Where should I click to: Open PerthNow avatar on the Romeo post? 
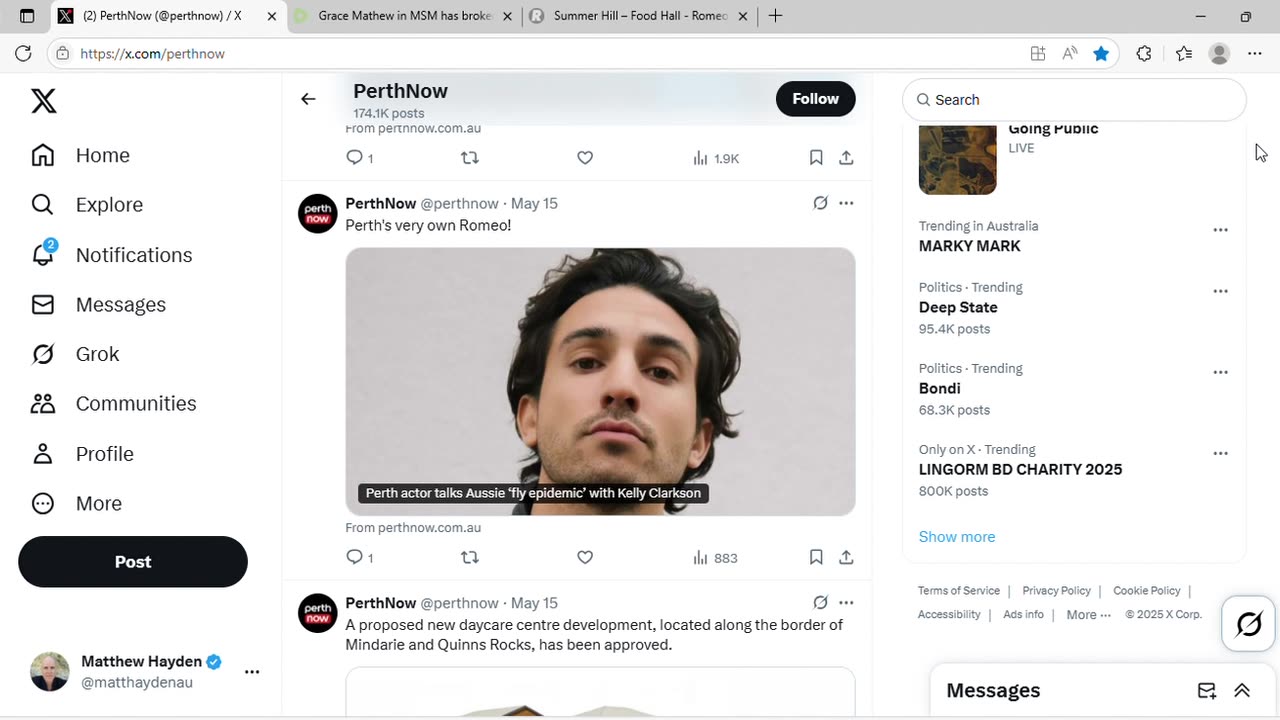click(318, 214)
